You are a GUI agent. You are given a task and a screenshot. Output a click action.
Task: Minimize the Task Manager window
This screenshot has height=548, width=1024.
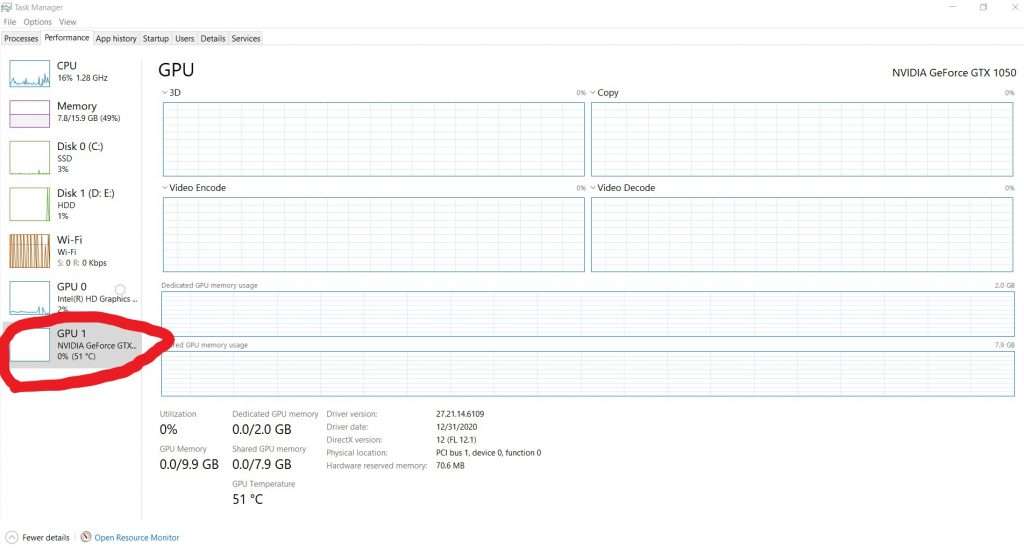(953, 7)
